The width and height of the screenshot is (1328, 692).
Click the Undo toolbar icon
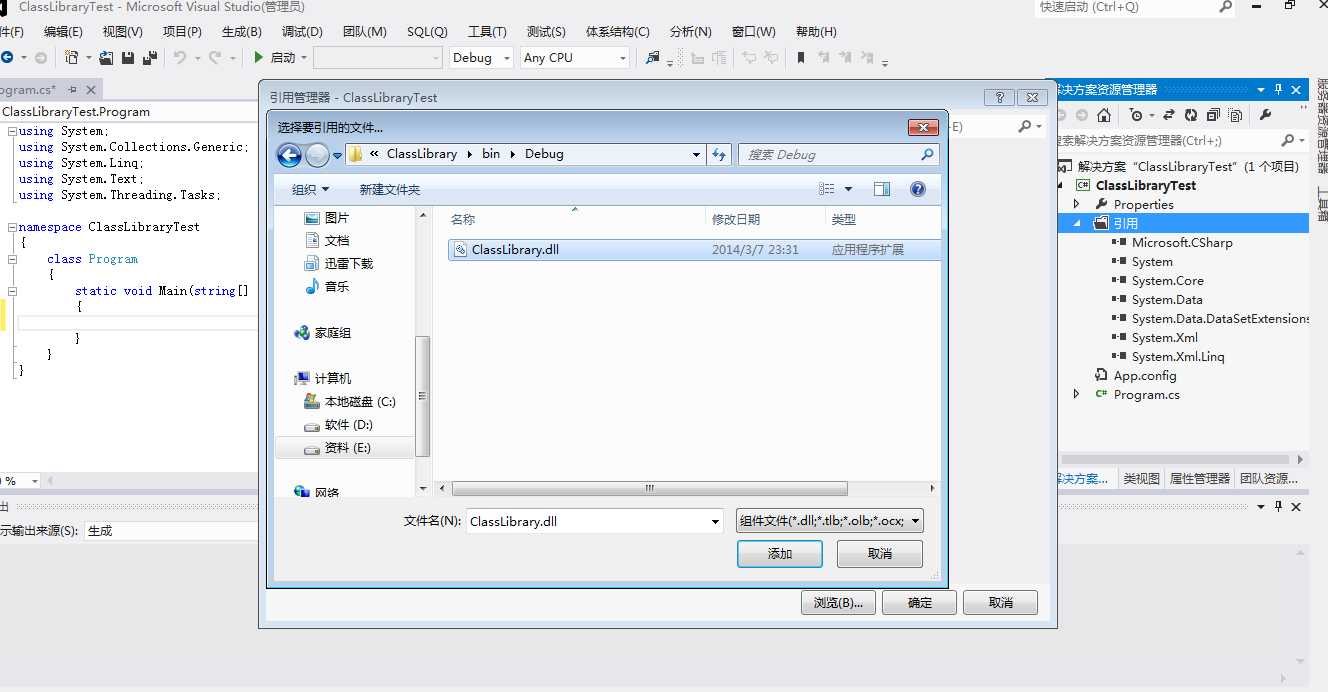tap(180, 58)
